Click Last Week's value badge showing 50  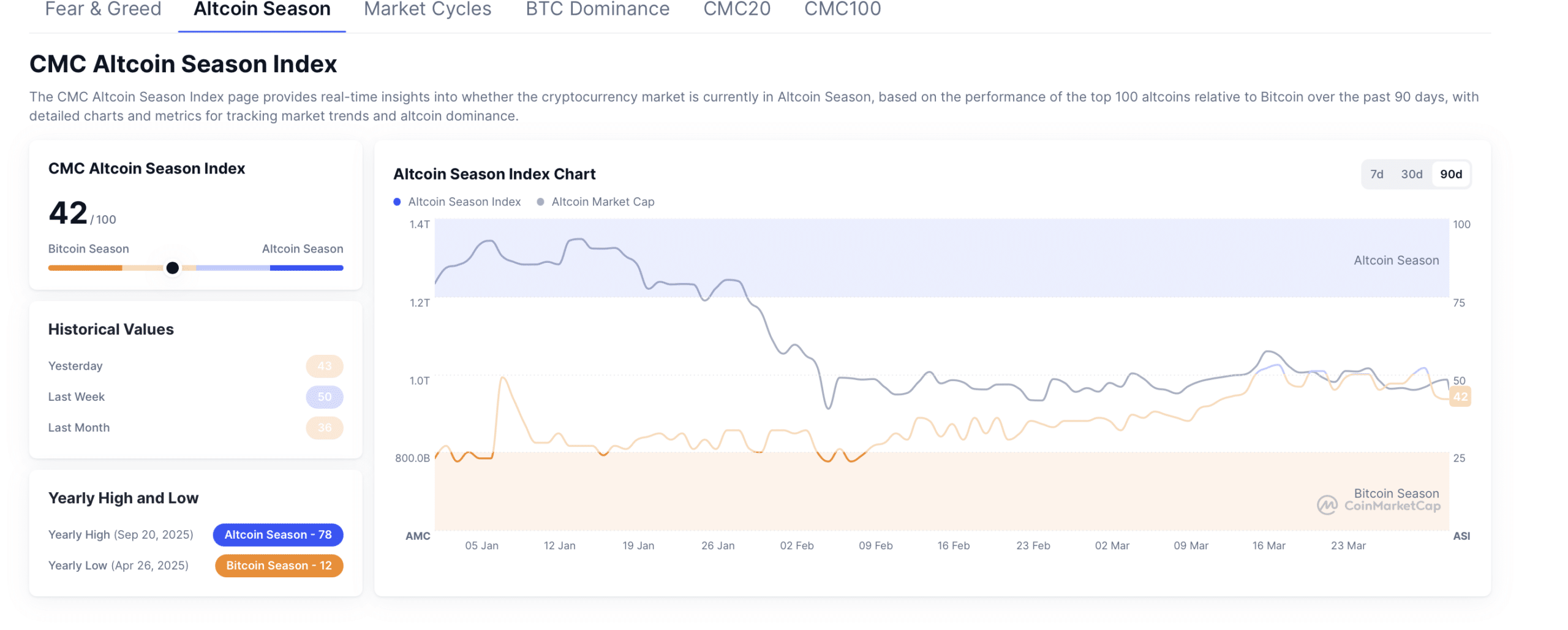tap(325, 397)
